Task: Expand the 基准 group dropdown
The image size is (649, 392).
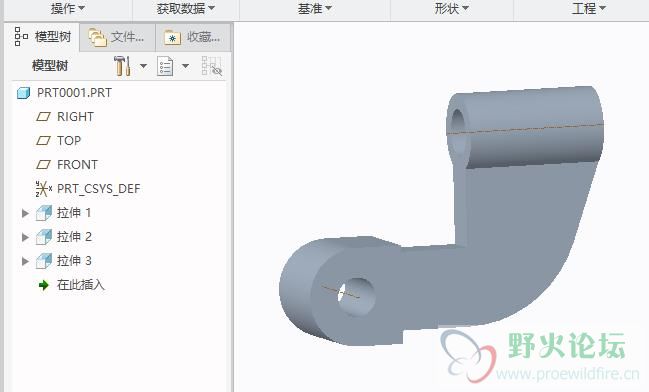Action: [315, 8]
